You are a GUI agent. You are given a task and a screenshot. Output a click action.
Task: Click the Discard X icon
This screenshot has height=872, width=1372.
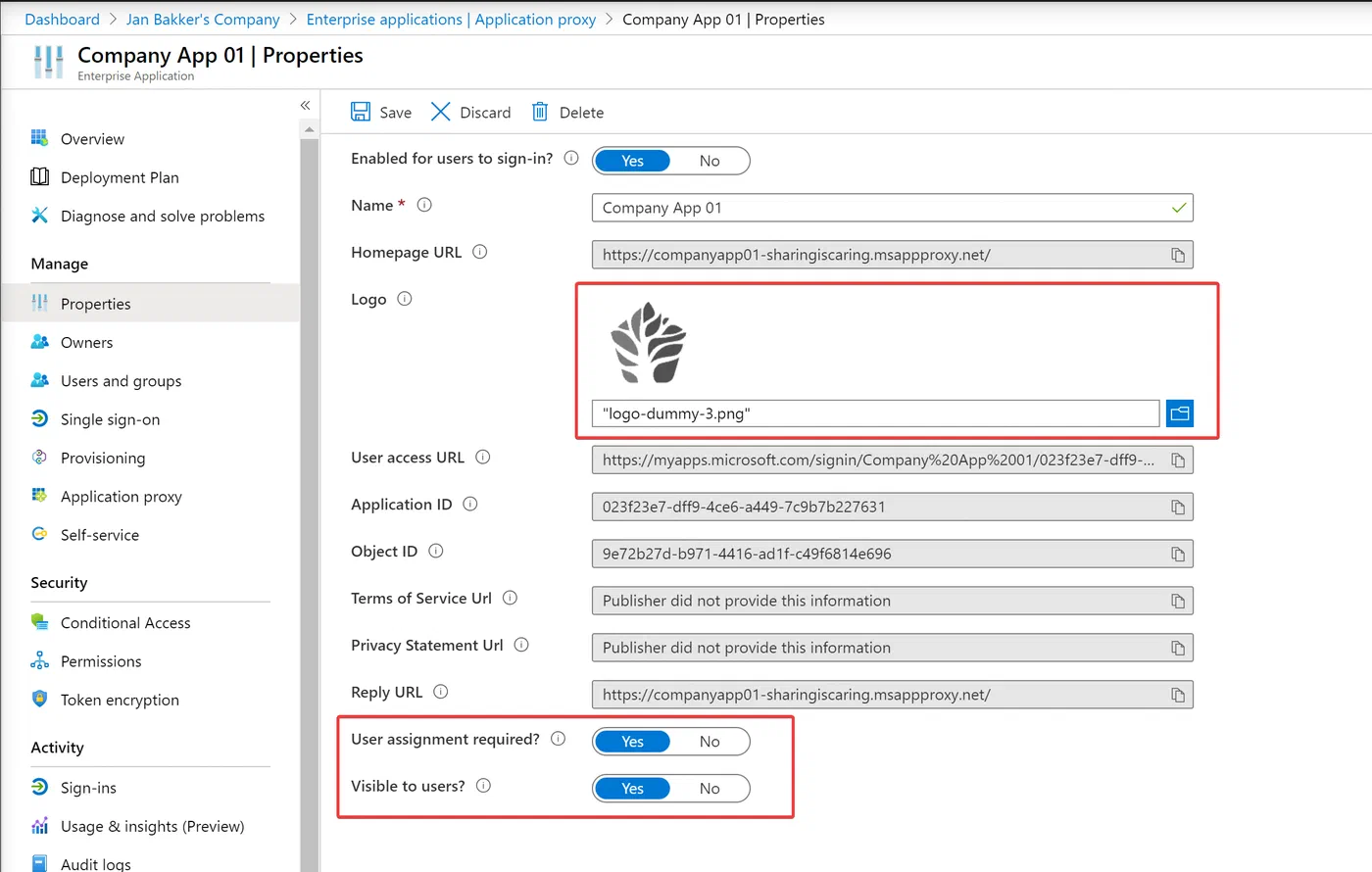coord(441,112)
